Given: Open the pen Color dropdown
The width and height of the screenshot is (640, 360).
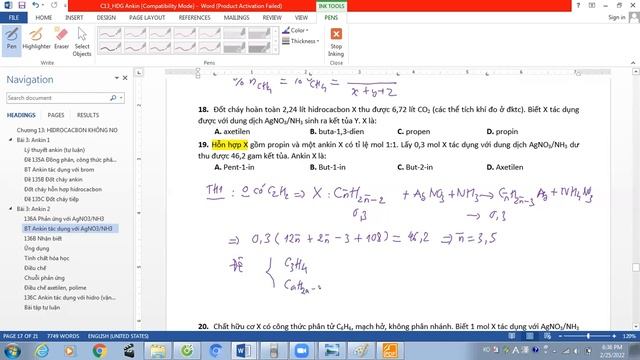Looking at the screenshot, I should click(x=295, y=31).
